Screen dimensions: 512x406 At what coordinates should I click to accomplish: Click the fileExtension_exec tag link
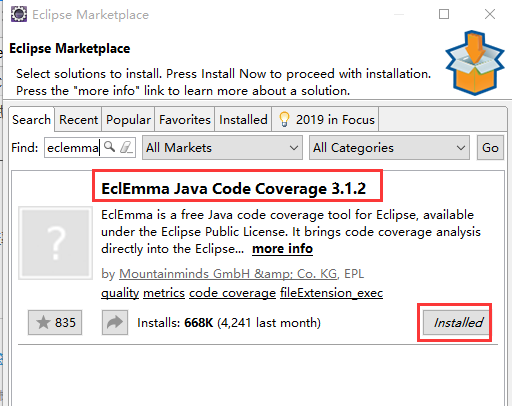[x=331, y=293]
